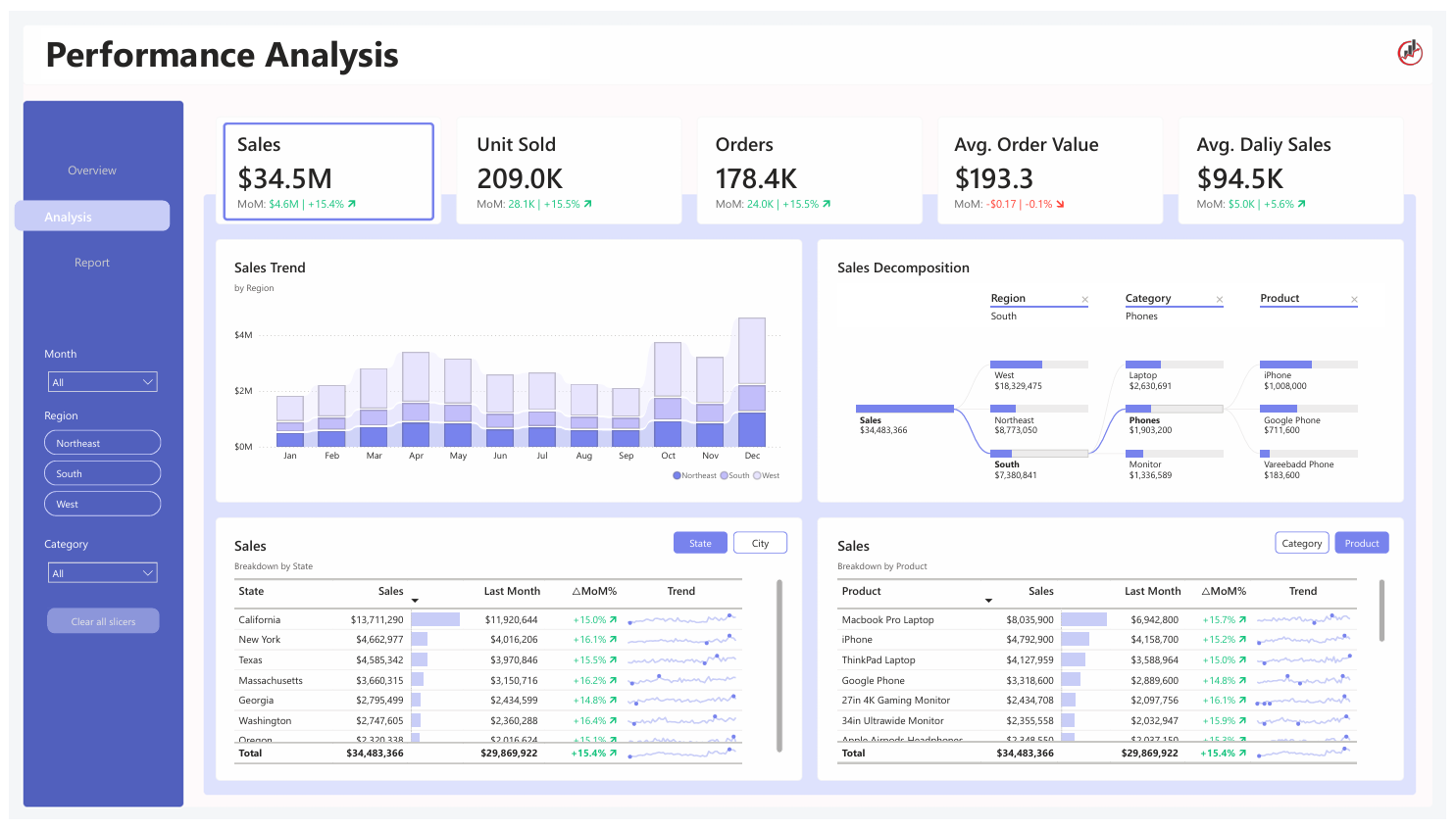Remove the Region level using its X icon

tap(1084, 298)
